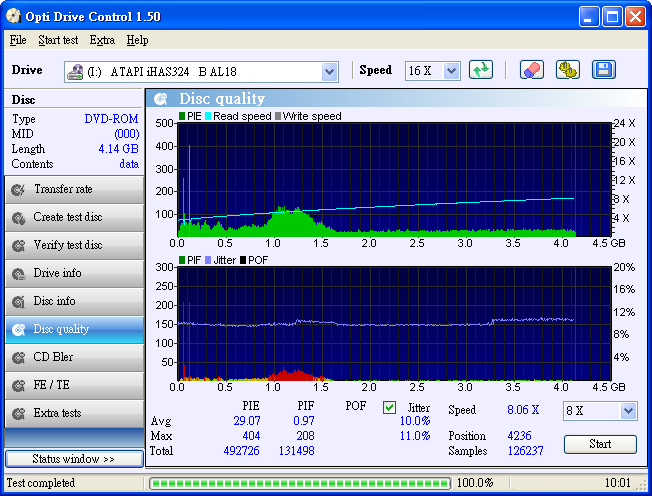Toggle the Jitter checkbox
Viewport: 652px width, 496px height.
390,408
